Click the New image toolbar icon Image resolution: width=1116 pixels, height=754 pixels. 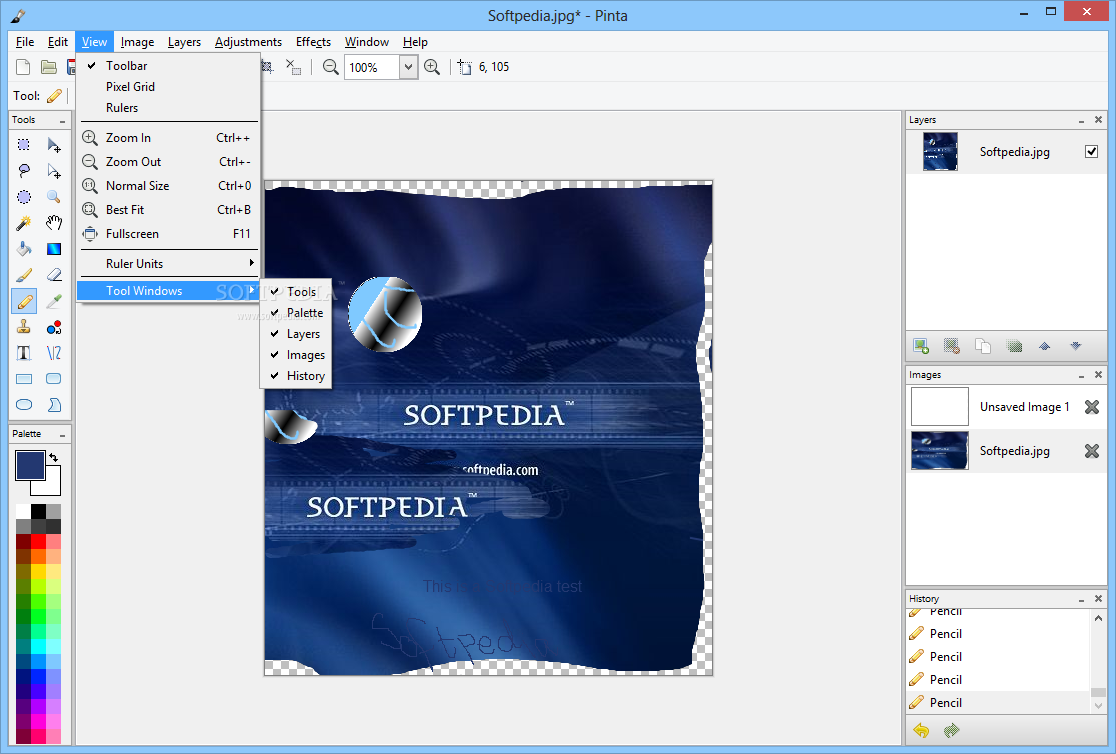coord(23,67)
